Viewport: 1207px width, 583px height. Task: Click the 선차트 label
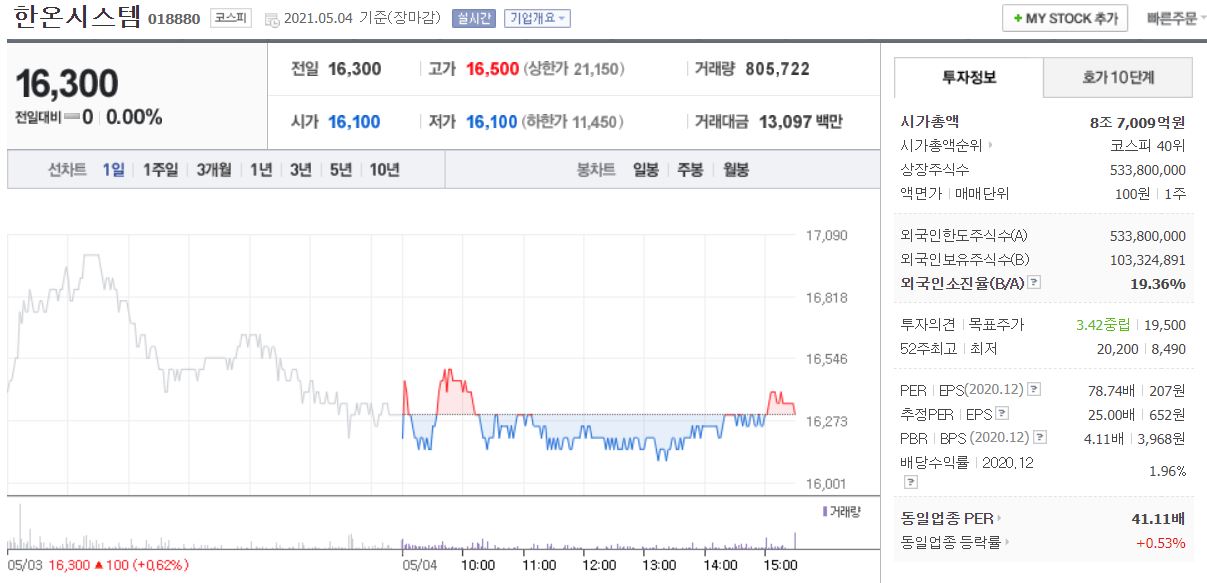tap(66, 170)
